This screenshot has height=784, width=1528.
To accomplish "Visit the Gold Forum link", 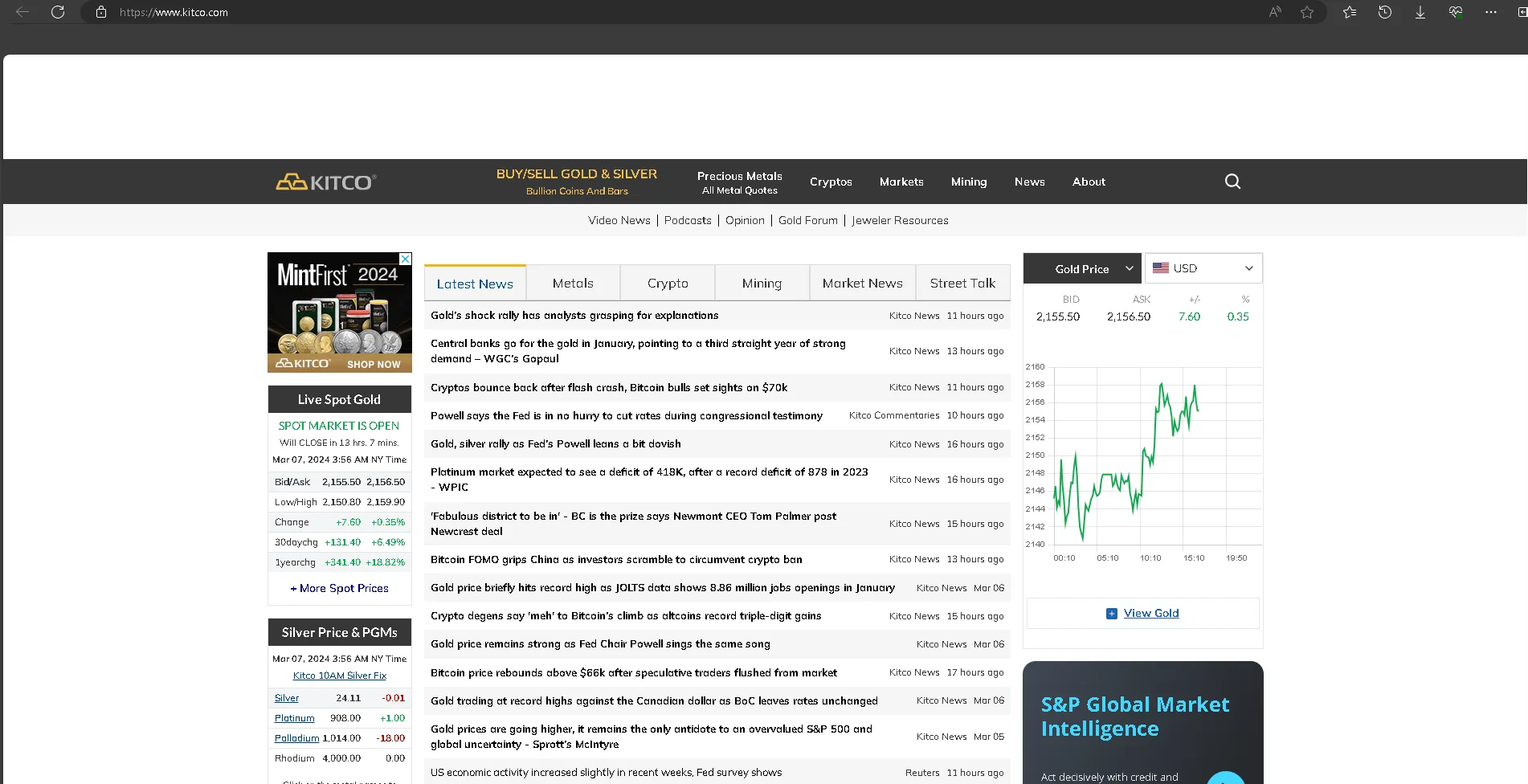I will (808, 220).
